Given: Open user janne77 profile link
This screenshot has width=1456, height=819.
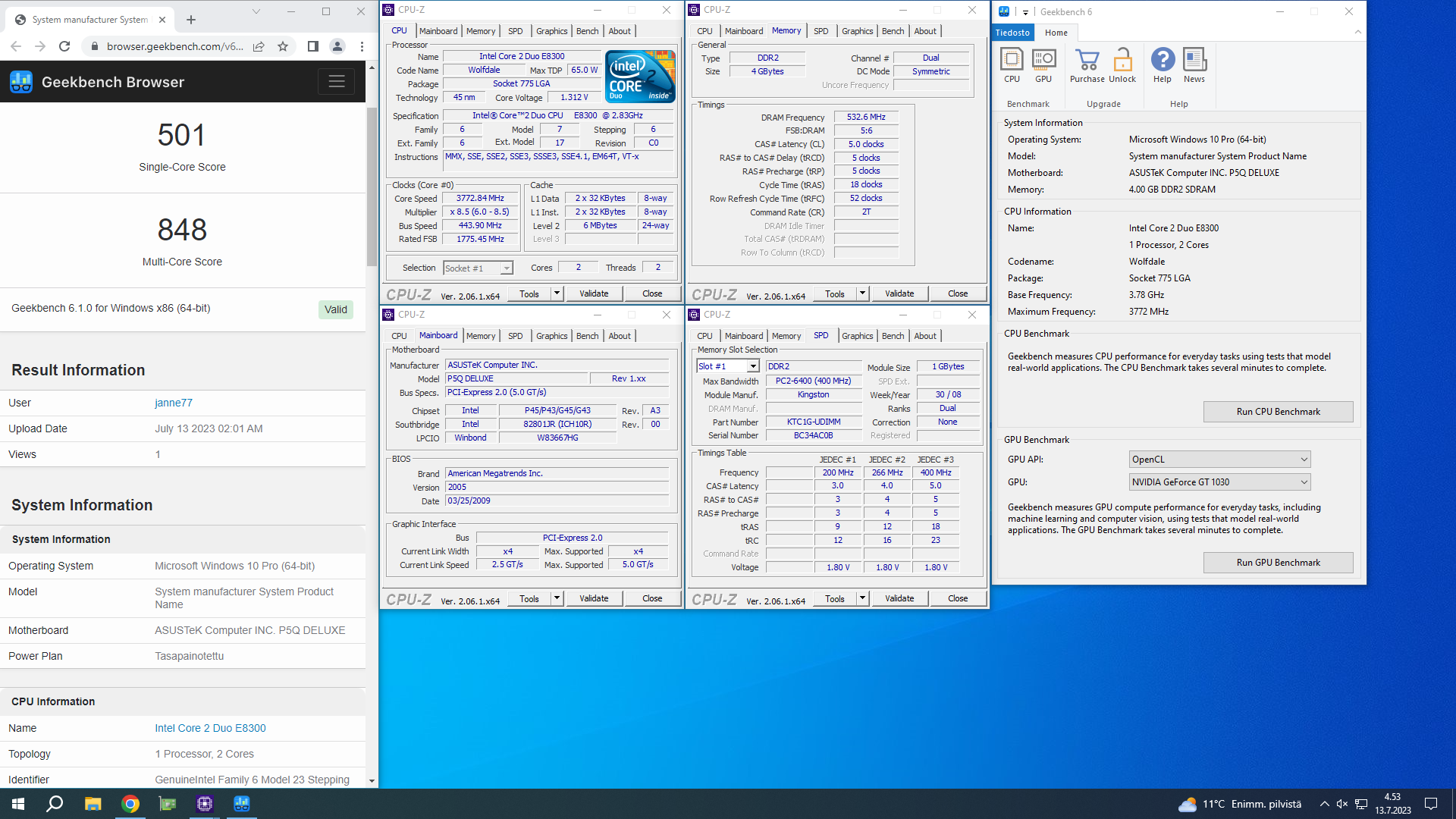Looking at the screenshot, I should click(x=174, y=403).
